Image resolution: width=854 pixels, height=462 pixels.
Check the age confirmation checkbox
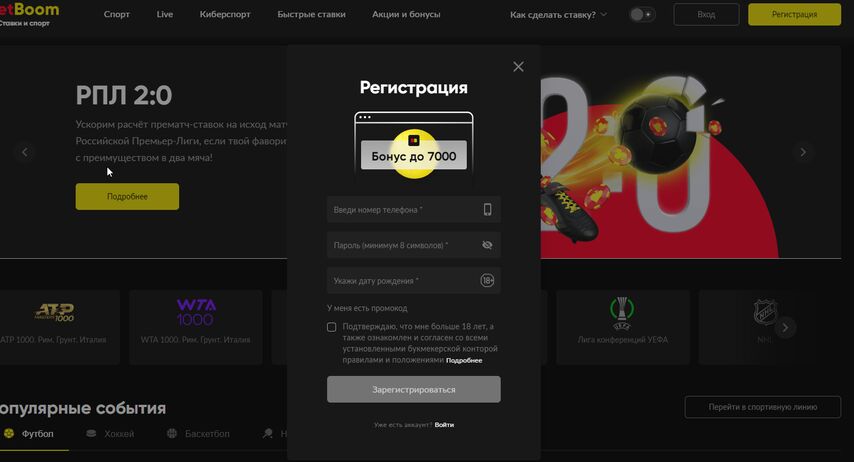331,327
